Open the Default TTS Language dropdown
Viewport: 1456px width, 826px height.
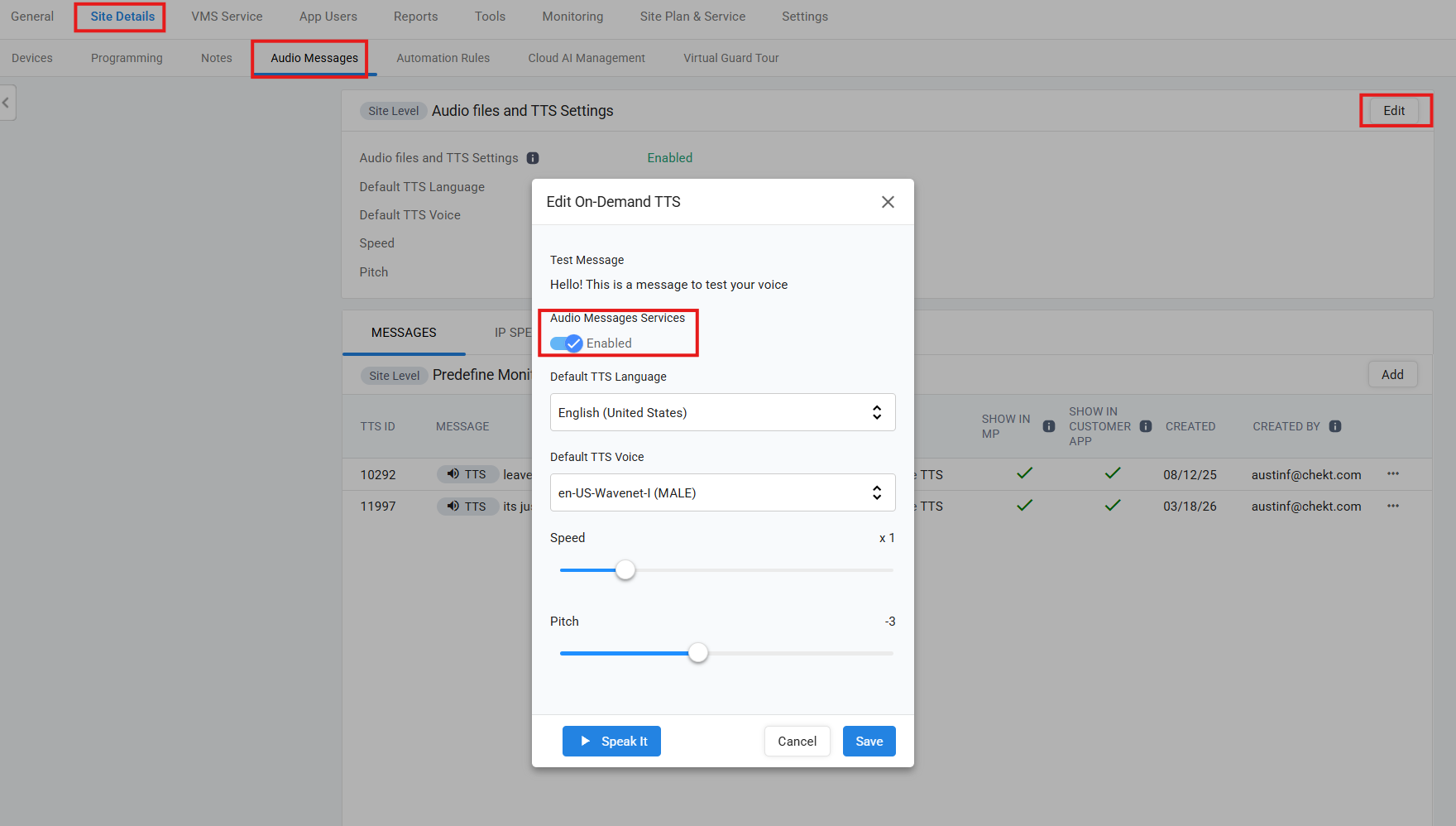pos(722,412)
